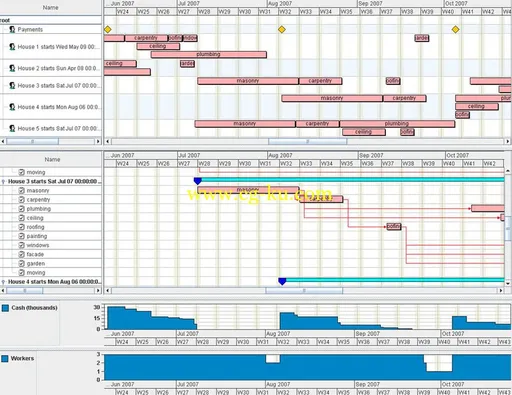The width and height of the screenshot is (512, 395).
Task: Select the painting row in lower tree
Action: tap(51, 236)
